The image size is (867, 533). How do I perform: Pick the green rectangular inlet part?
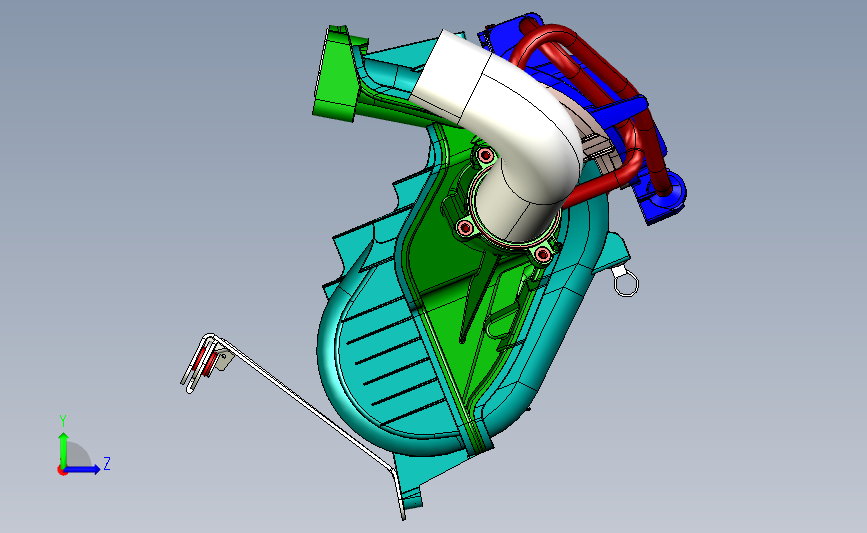click(x=337, y=73)
